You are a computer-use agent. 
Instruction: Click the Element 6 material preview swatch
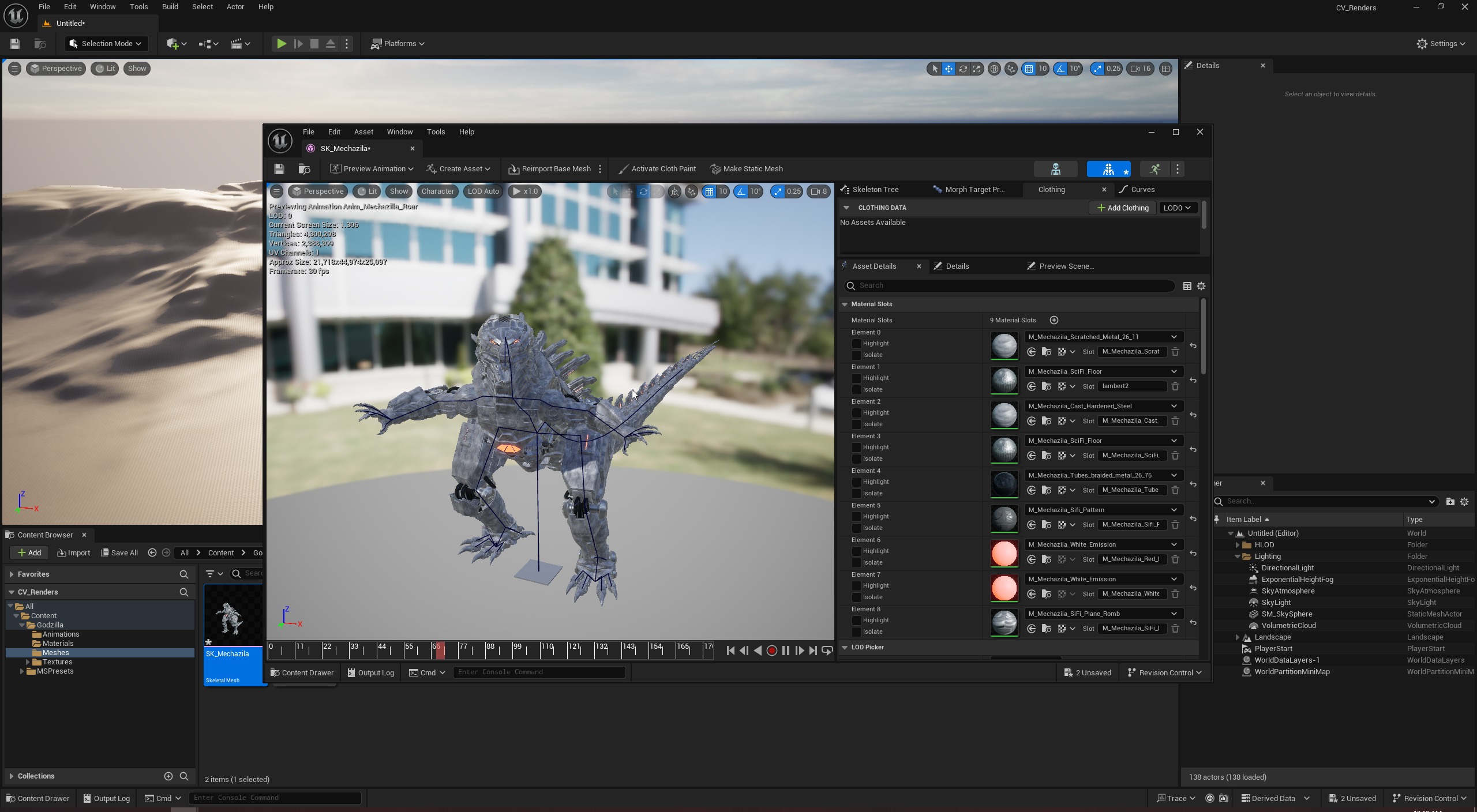click(1004, 554)
